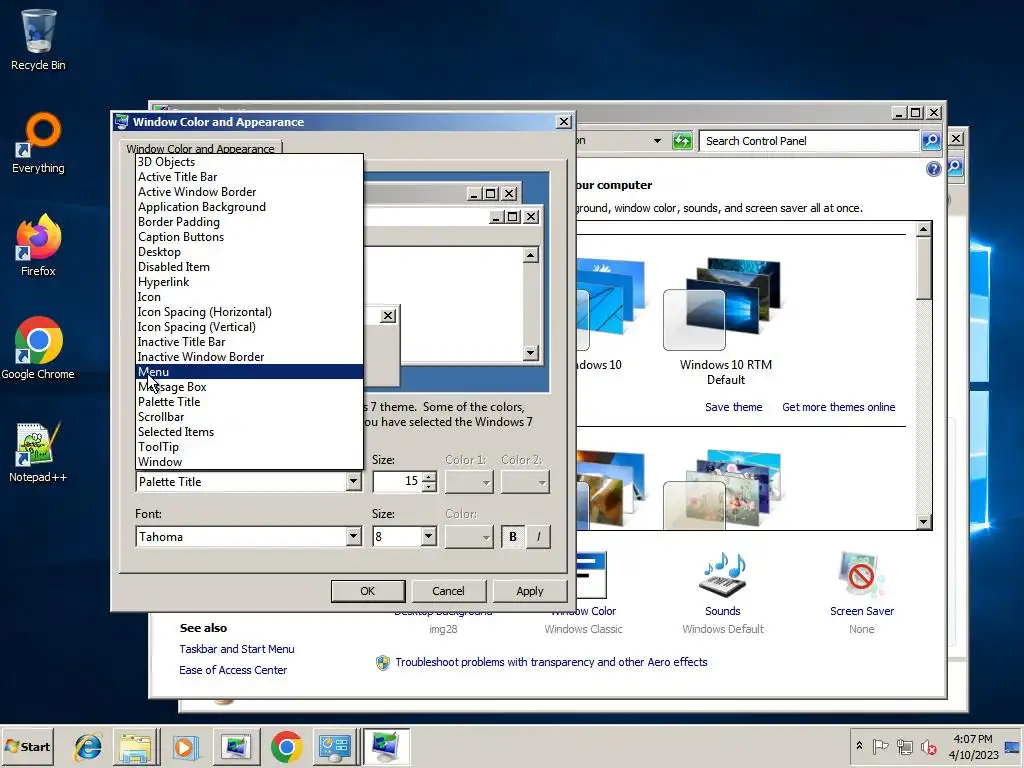
Task: Choose Scrollbar from the item list
Action: [249, 417]
